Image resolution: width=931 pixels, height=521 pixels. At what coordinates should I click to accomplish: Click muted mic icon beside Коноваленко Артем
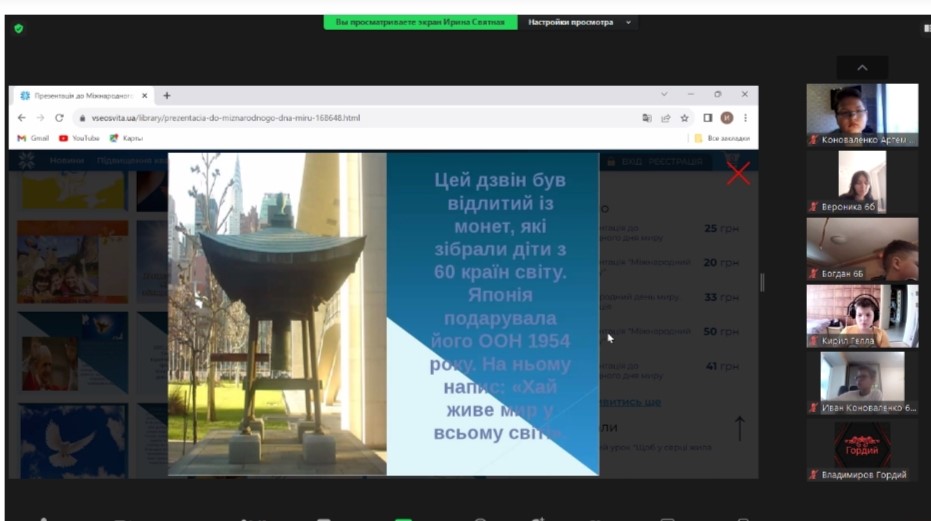(813, 140)
